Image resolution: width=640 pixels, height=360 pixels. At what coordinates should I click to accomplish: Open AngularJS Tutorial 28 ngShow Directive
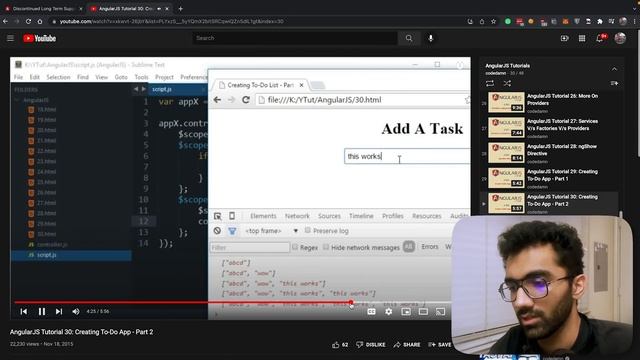click(549, 153)
